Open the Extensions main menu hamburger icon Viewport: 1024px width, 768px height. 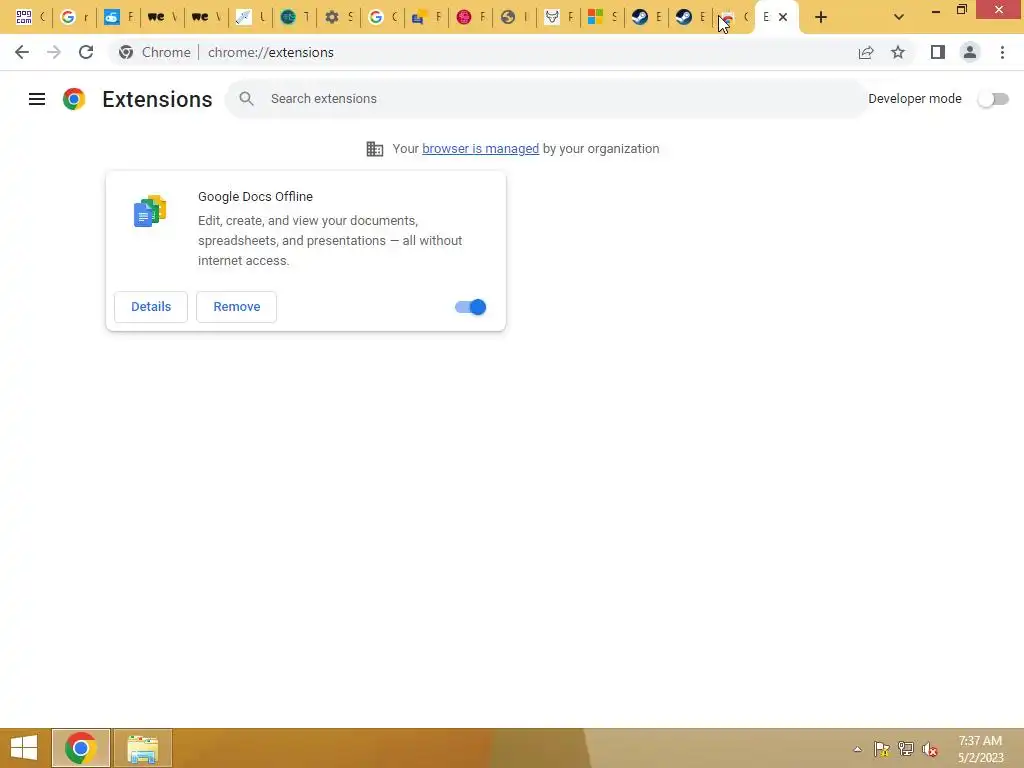(x=37, y=99)
